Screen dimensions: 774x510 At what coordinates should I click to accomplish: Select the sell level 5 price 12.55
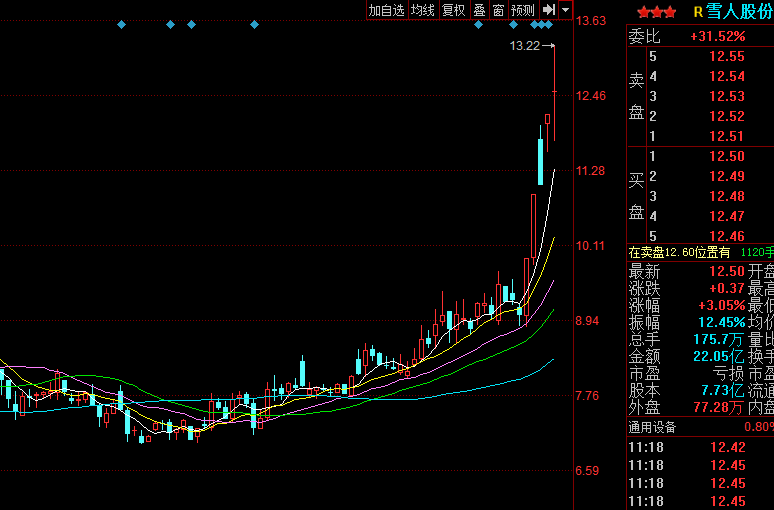click(727, 57)
